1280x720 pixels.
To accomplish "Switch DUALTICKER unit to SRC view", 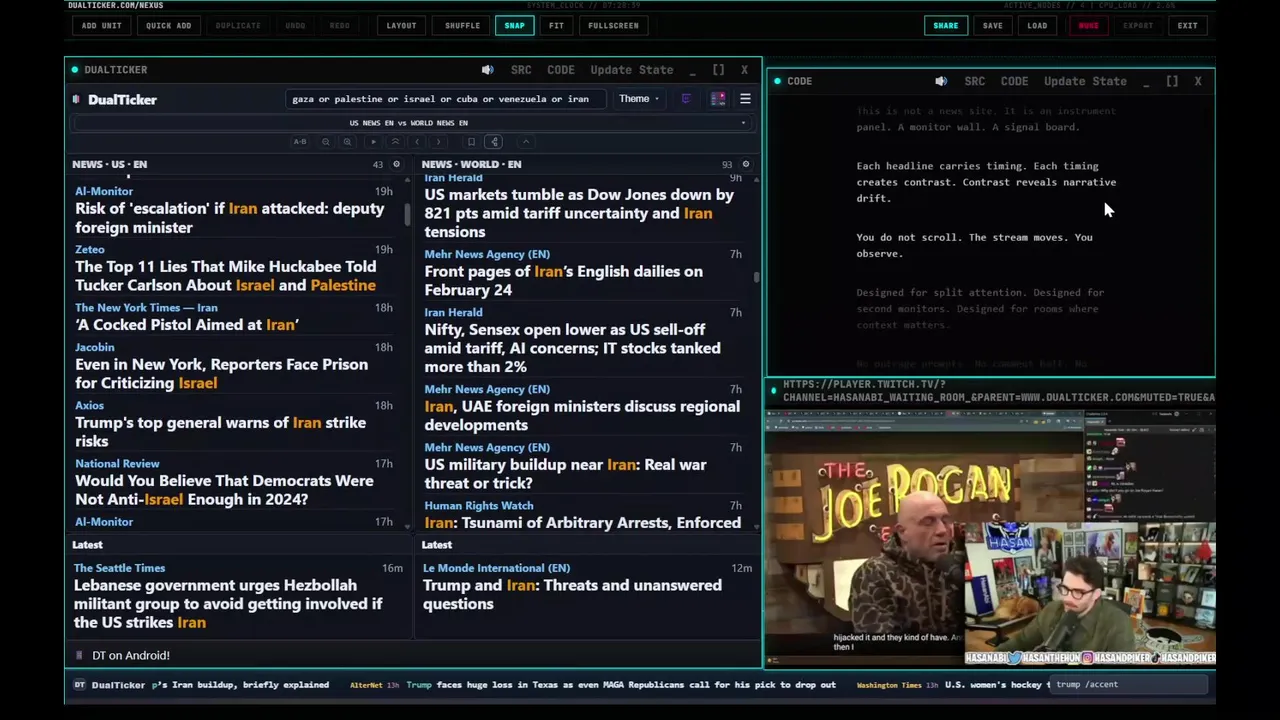I will (x=521, y=70).
